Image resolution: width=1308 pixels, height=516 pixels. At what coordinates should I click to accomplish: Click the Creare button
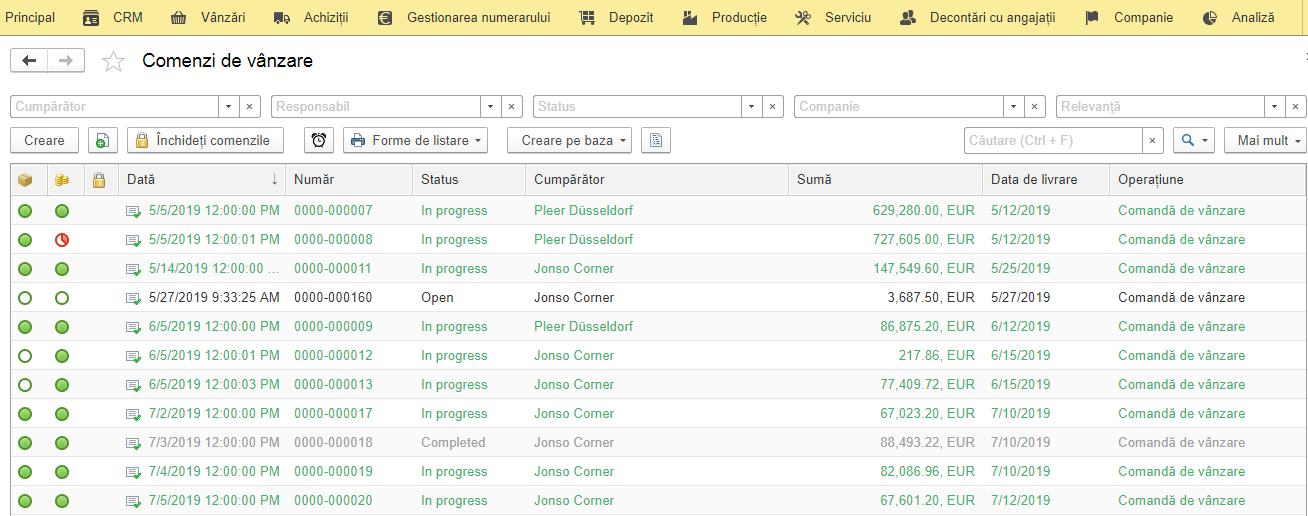click(x=44, y=141)
